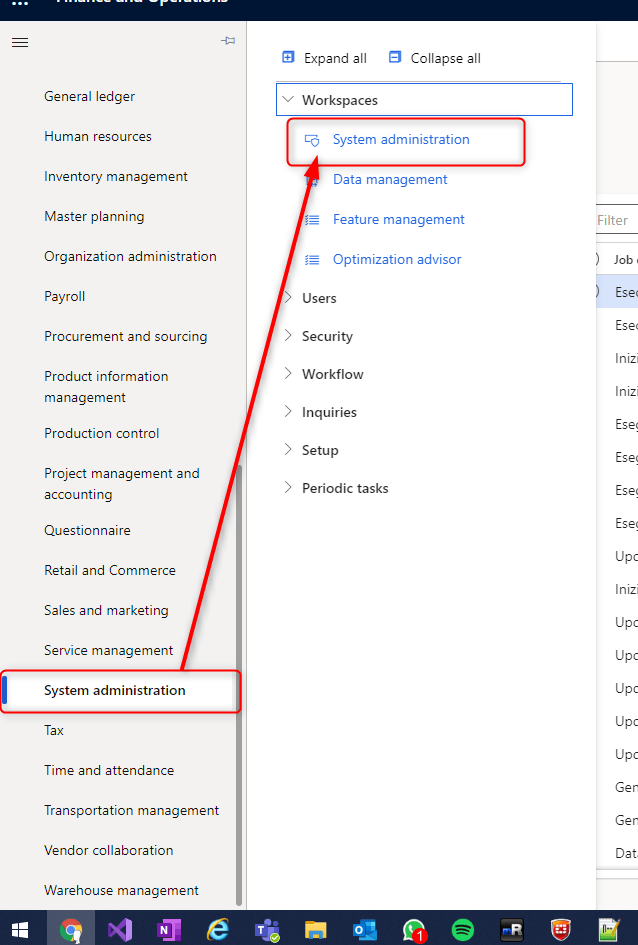638x945 pixels.
Task: Click the Expand all button
Action: pyautogui.click(x=324, y=58)
